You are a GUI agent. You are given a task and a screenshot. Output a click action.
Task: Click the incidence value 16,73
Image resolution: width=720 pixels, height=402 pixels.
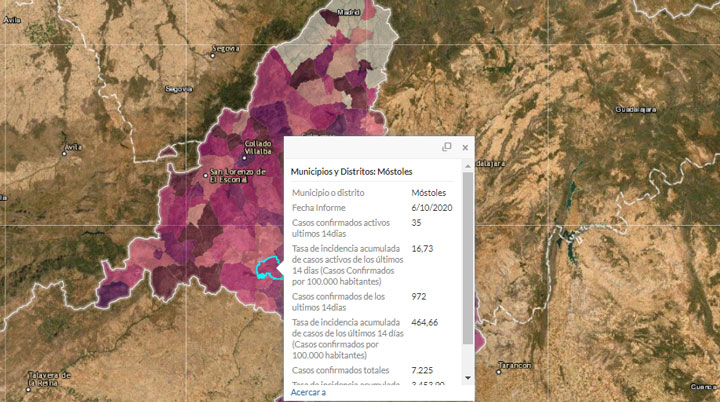422,249
